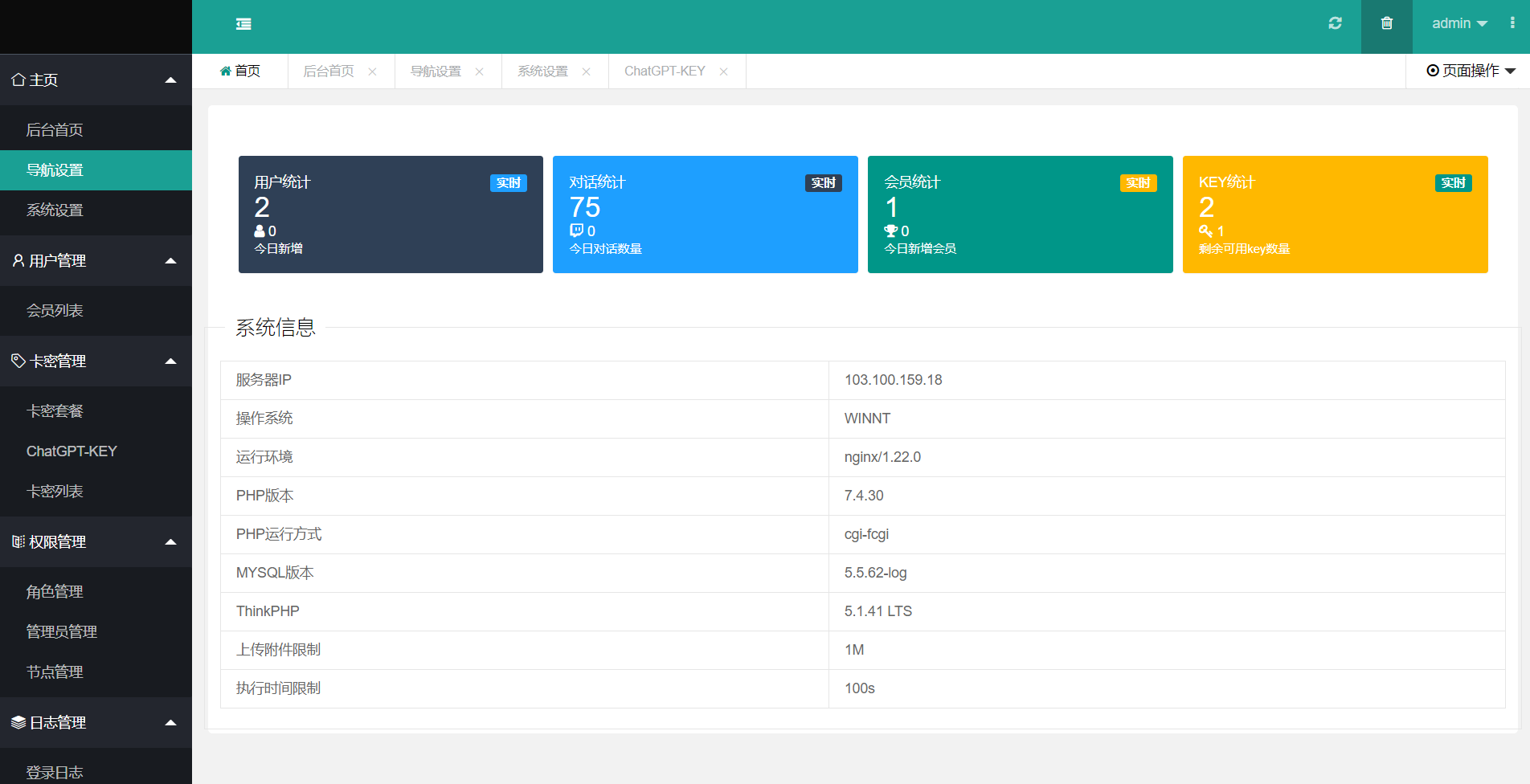The height and width of the screenshot is (784, 1530).
Task: Click the person icon under 用户统计
Action: pos(260,231)
